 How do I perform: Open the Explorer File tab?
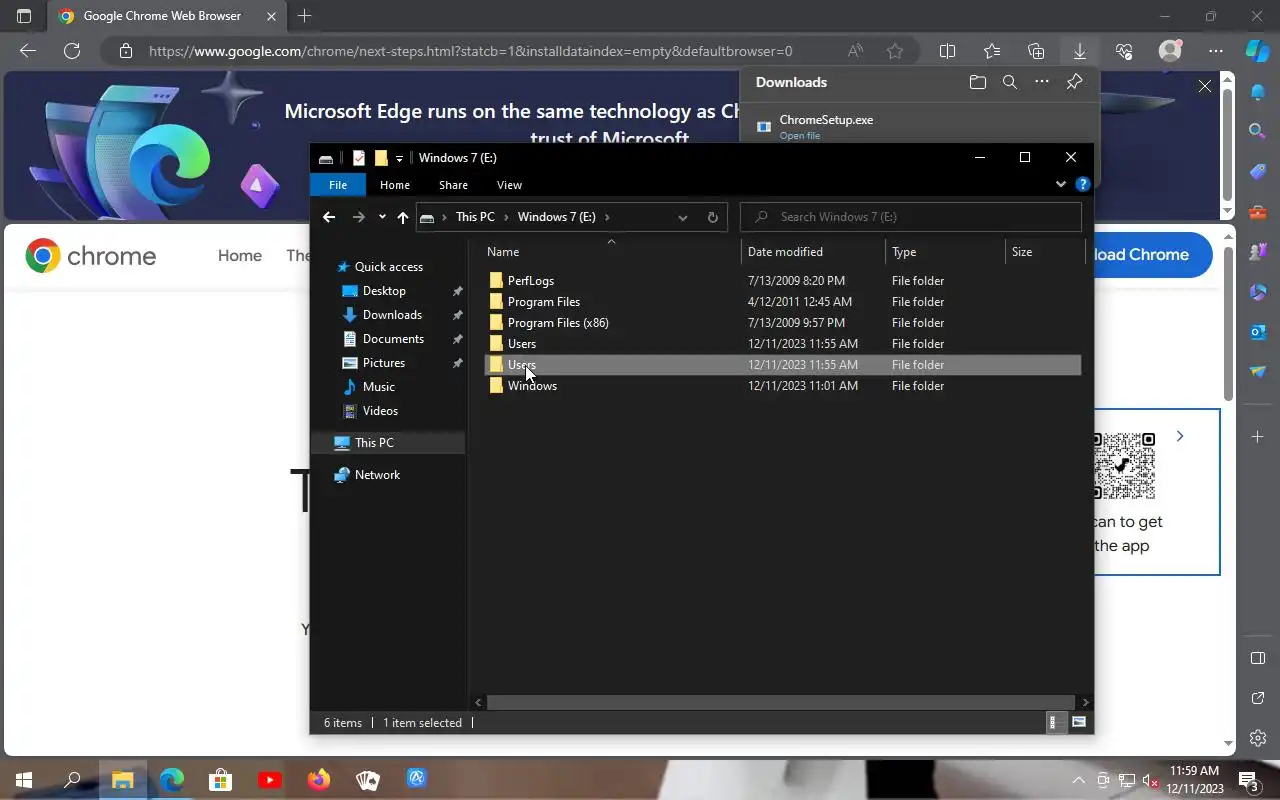point(338,185)
